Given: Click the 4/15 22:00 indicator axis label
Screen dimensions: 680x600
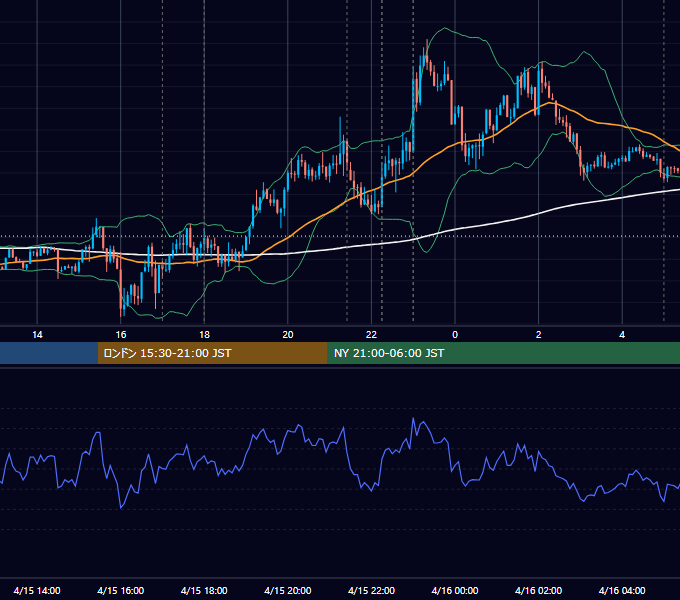Looking at the screenshot, I should pyautogui.click(x=371, y=590).
